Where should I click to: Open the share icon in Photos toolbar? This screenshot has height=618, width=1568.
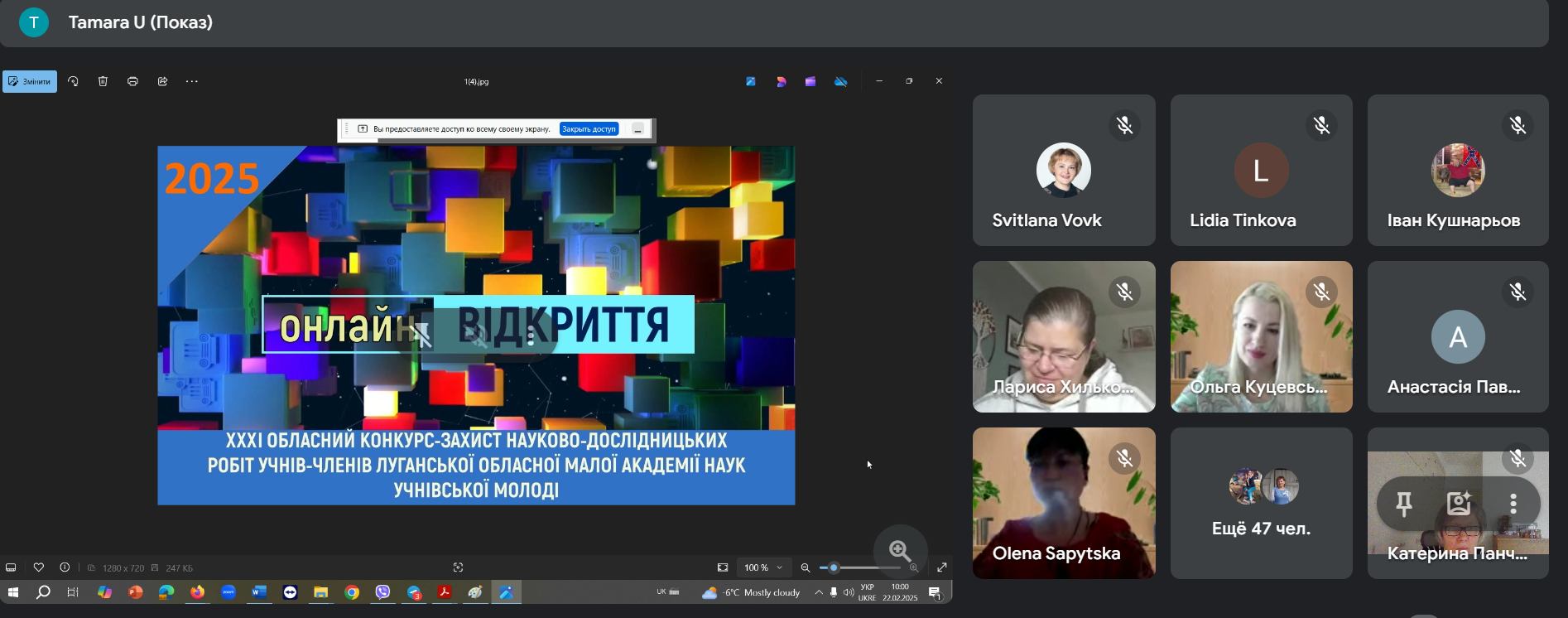162,81
